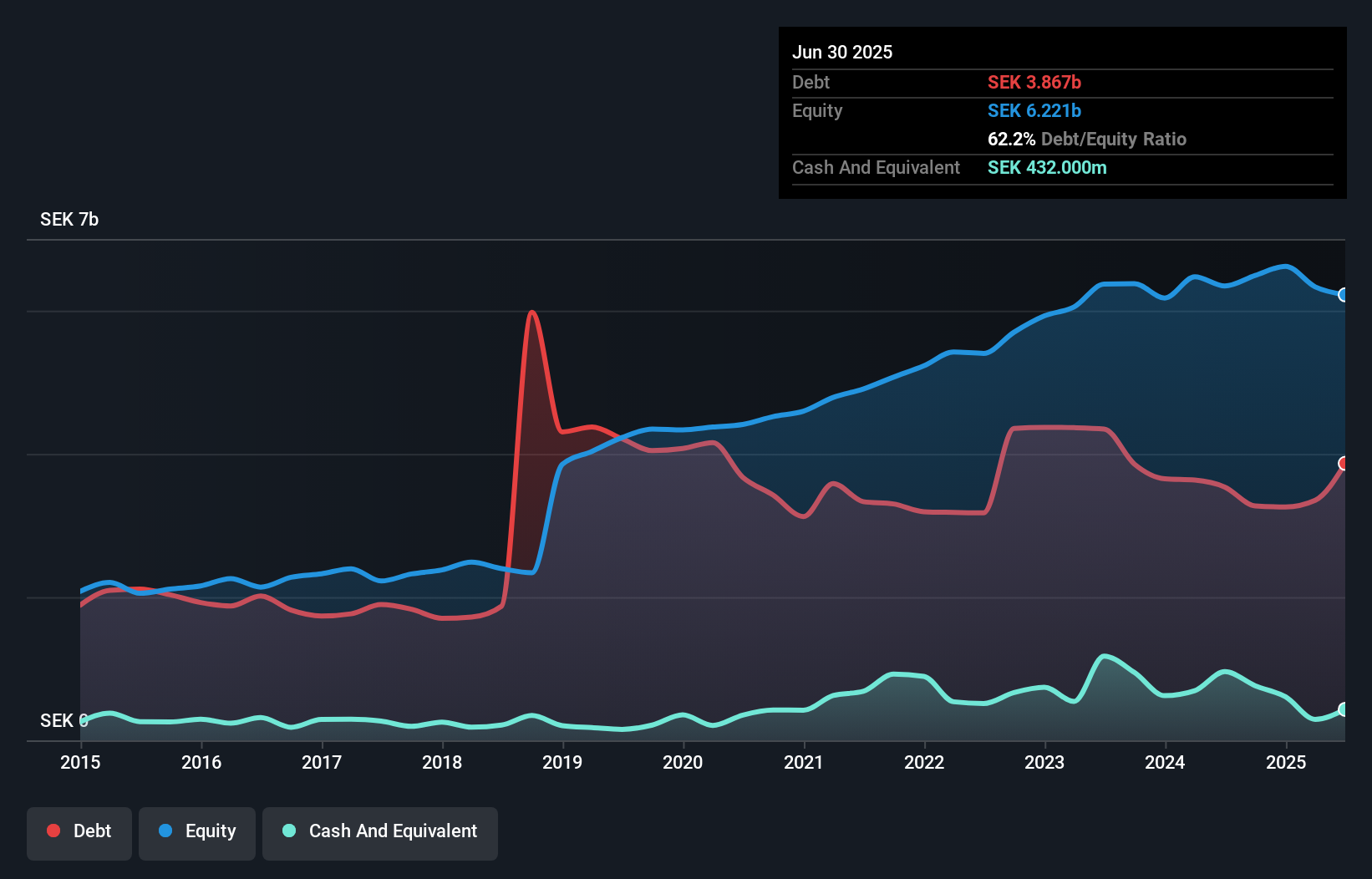Click the teal Cash endpoint marker
This screenshot has width=1372, height=879.
[x=1344, y=709]
